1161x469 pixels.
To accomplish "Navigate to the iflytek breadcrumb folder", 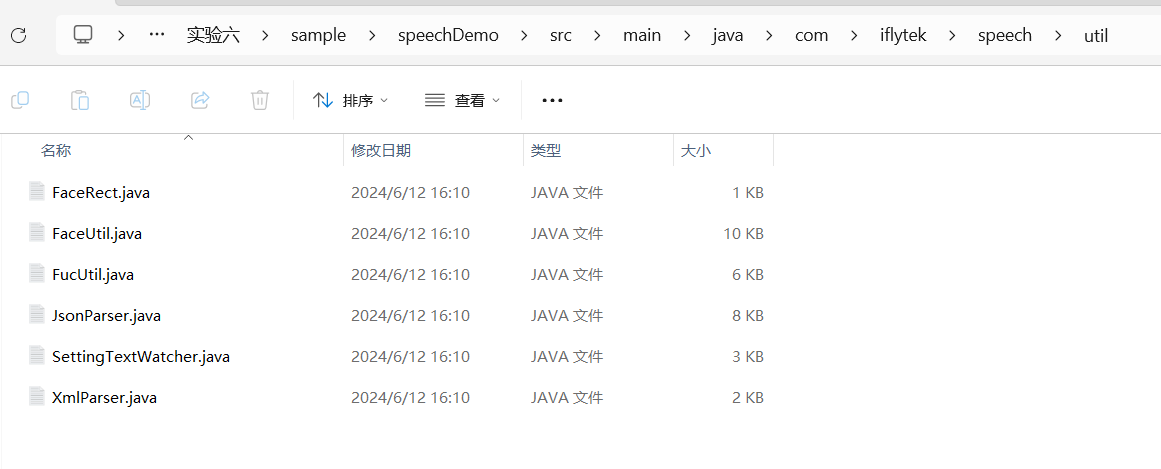I will (x=901, y=35).
